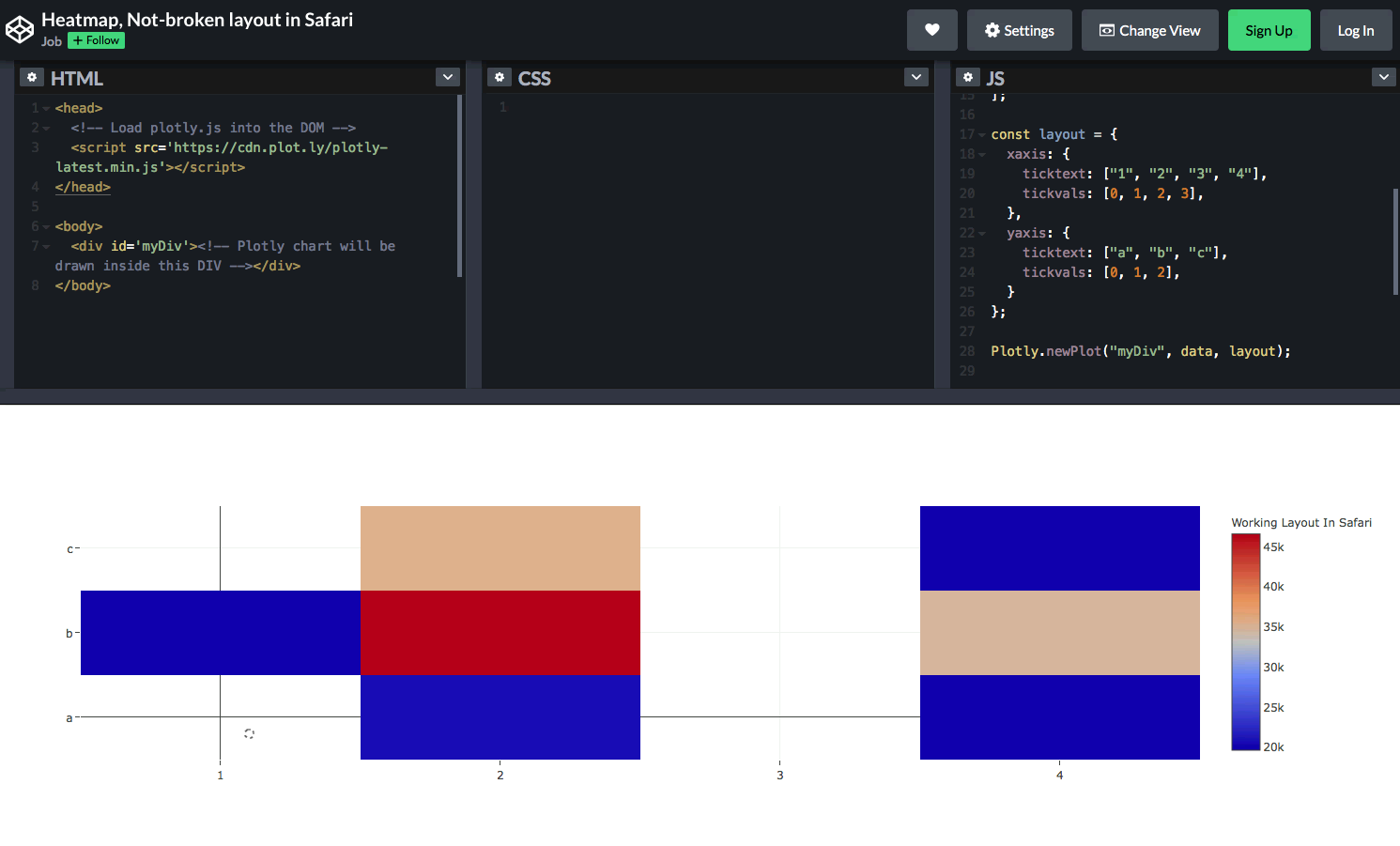Click the 40k colorbar tick label
This screenshot has width=1400, height=846.
[x=1273, y=587]
